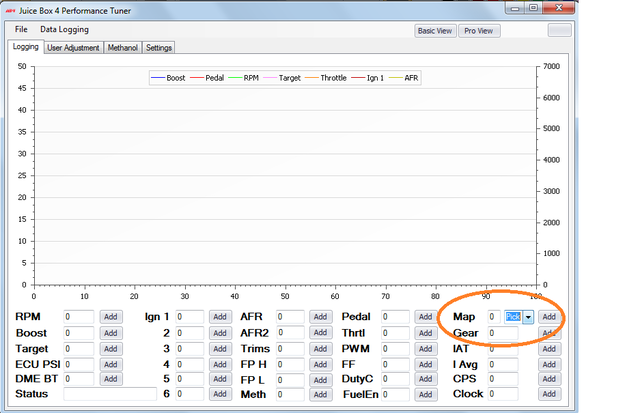
Task: Add AFR to the graph
Action: point(320,317)
